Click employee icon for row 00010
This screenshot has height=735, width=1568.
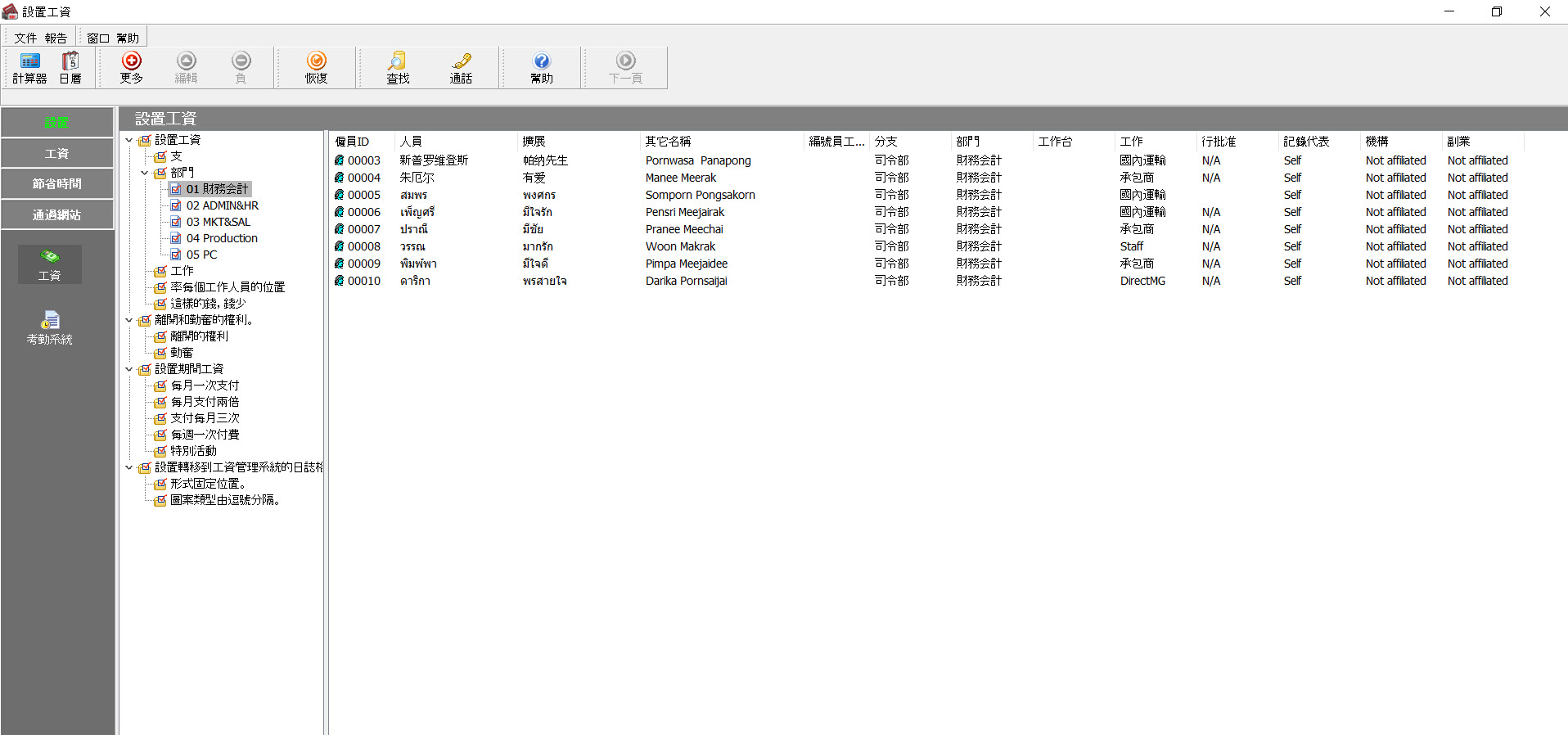pos(339,281)
